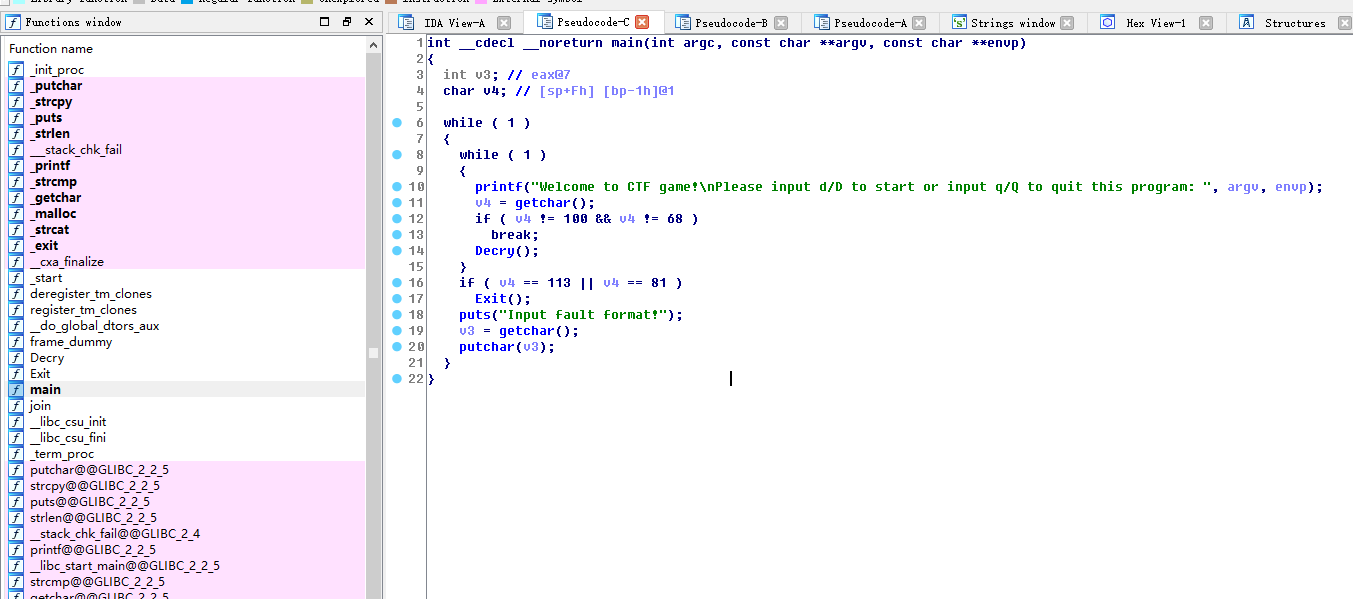Image resolution: width=1353 pixels, height=599 pixels.
Task: Select frame_dummy in the Functions list
Action: pos(70,342)
